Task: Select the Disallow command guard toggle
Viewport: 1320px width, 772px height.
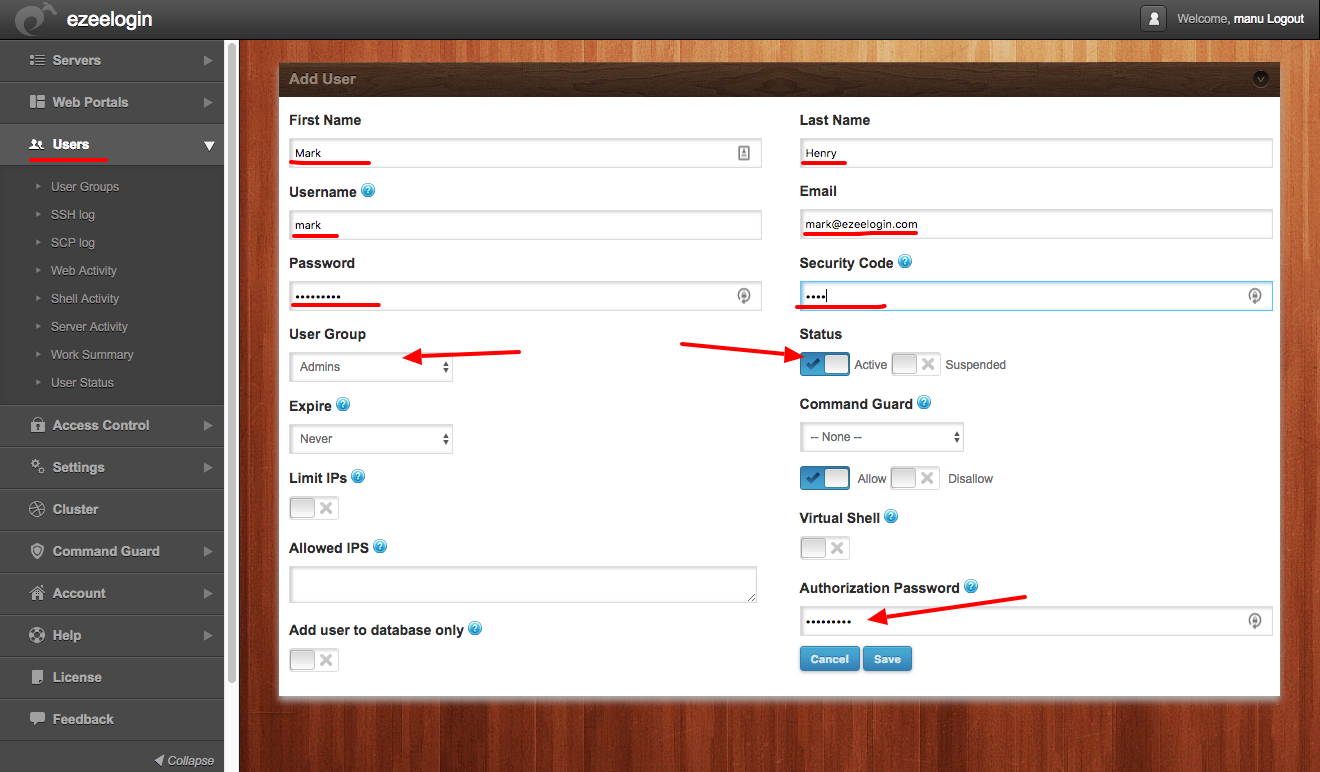Action: coord(916,478)
